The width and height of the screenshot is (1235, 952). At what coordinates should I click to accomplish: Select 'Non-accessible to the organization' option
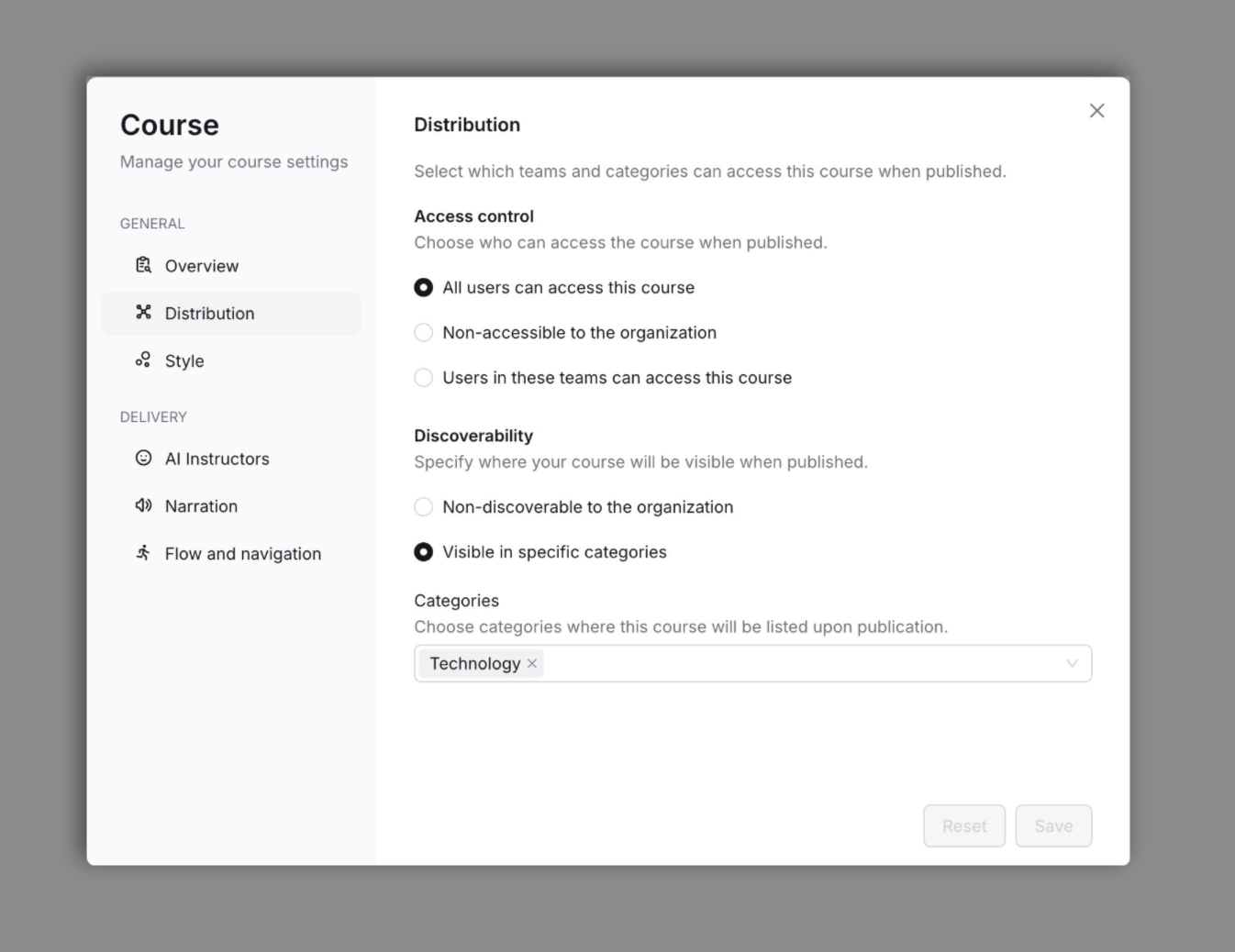point(423,332)
